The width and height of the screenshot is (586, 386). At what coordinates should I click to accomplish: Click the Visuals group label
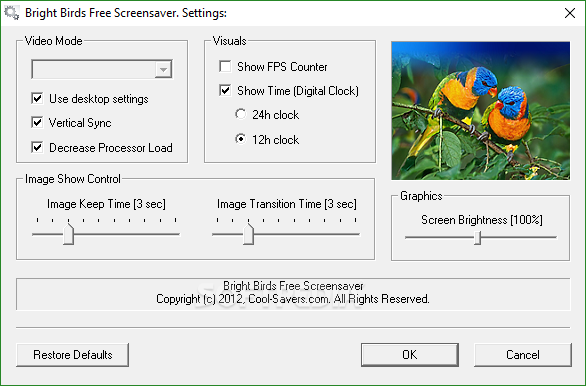[229, 41]
